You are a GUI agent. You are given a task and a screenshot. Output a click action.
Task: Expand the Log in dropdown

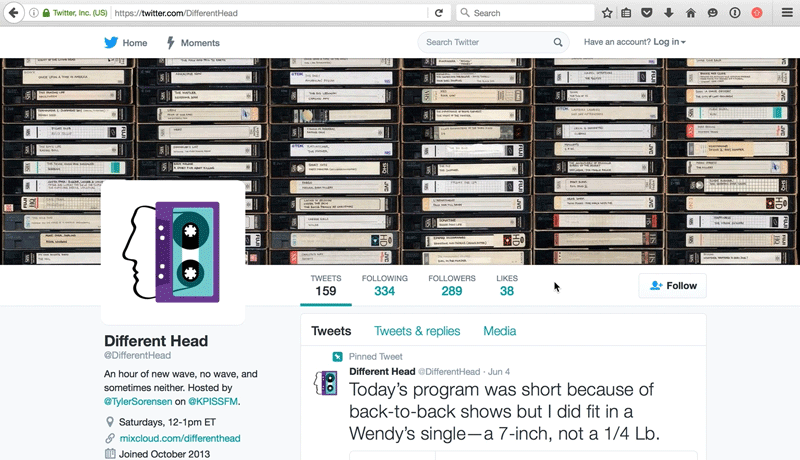pyautogui.click(x=670, y=42)
